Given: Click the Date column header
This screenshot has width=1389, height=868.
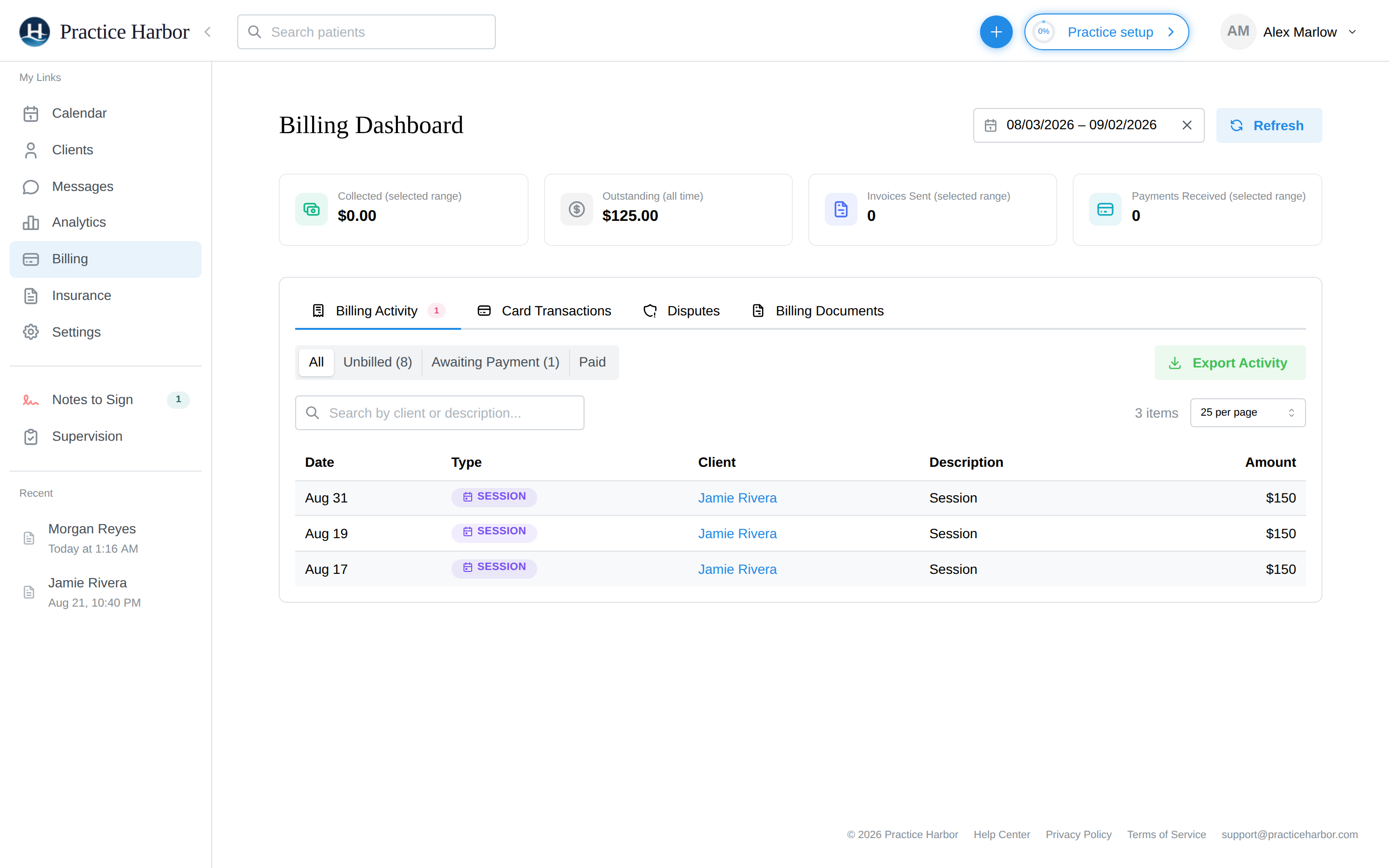Looking at the screenshot, I should click(320, 462).
